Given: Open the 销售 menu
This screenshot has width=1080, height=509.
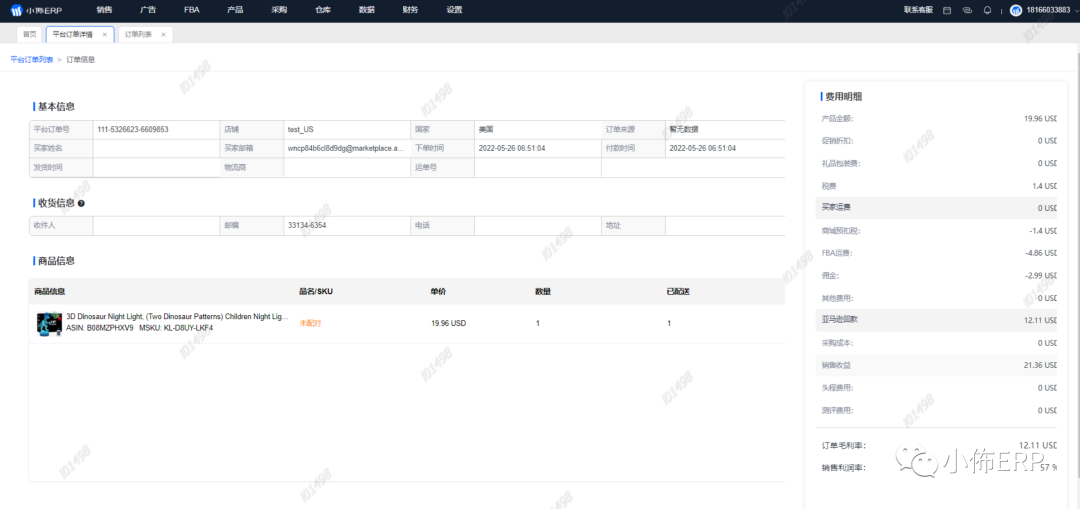Looking at the screenshot, I should pyautogui.click(x=105, y=10).
